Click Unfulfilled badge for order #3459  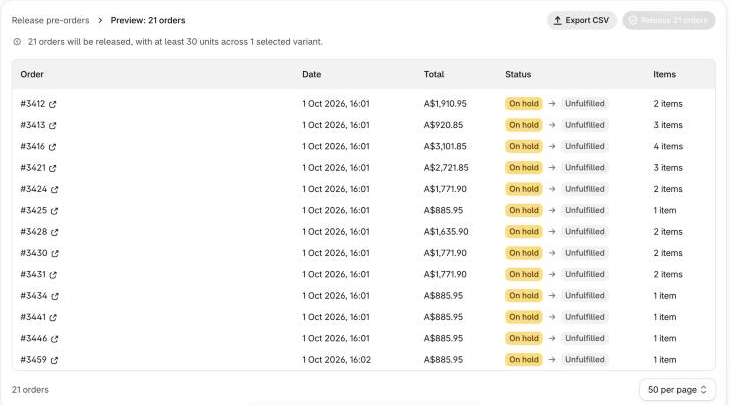[x=585, y=360]
